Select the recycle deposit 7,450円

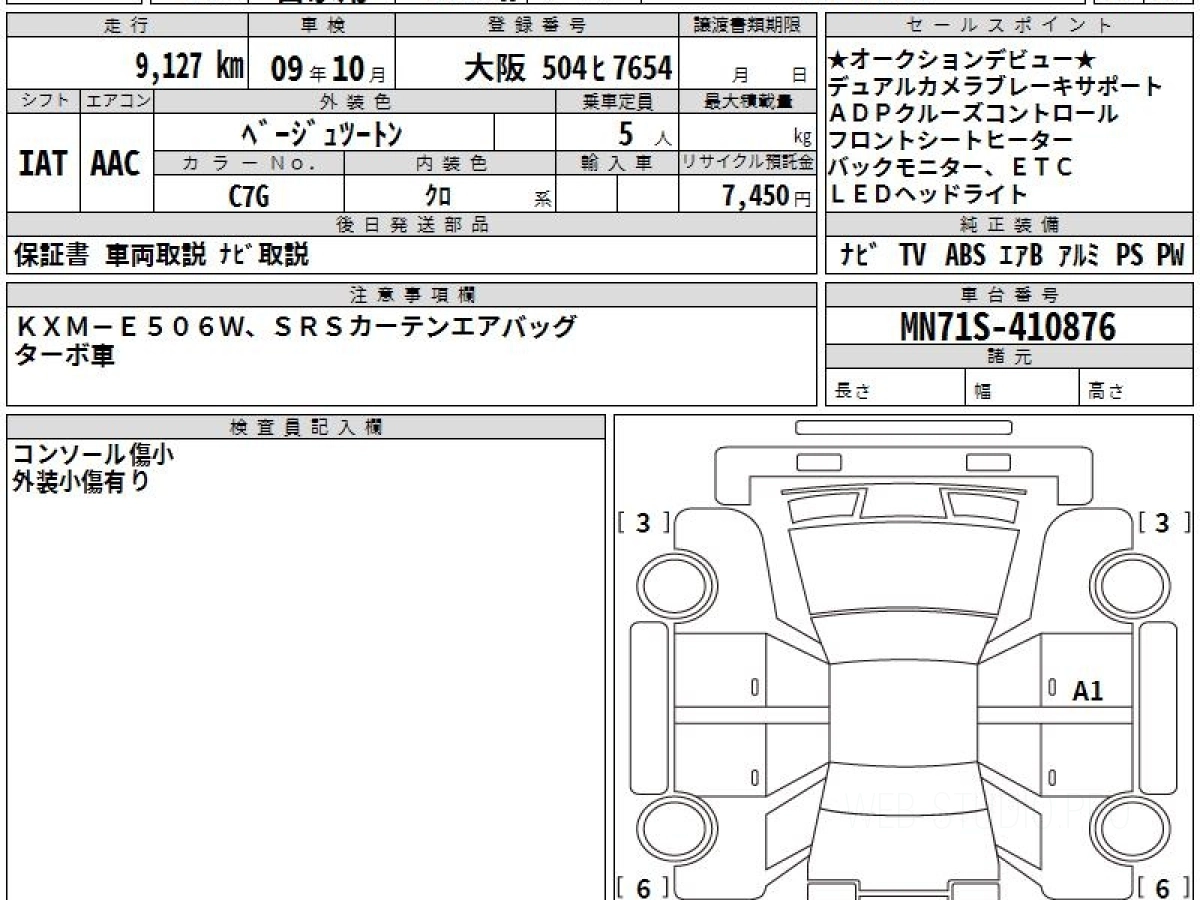766,196
